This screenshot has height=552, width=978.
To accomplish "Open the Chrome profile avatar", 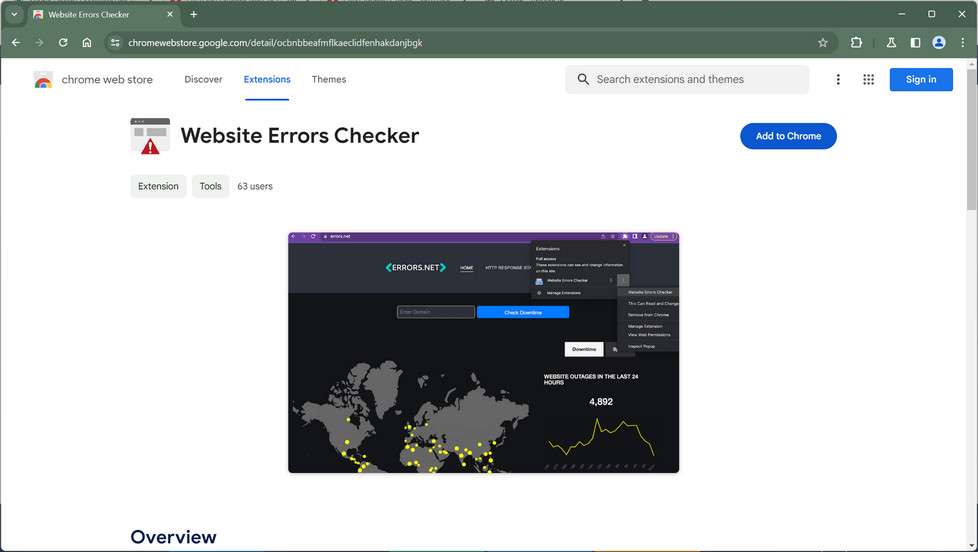I will pyautogui.click(x=939, y=42).
